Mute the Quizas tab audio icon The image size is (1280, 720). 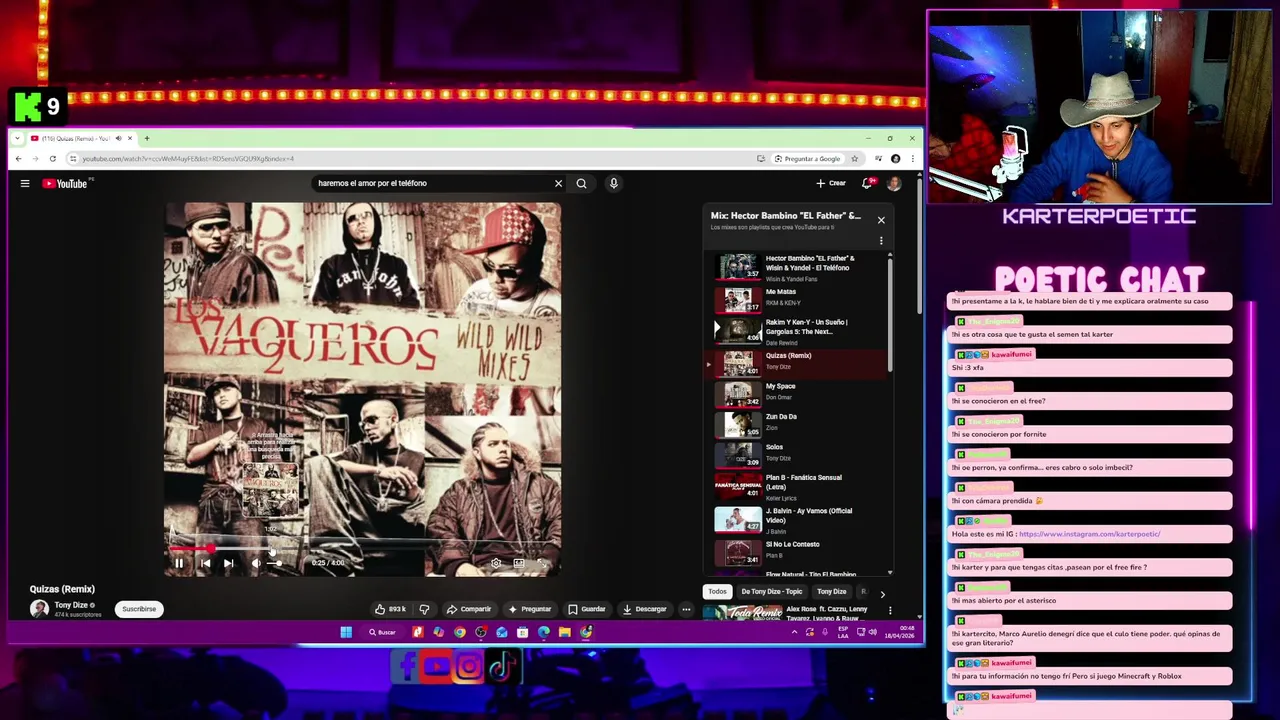coord(118,138)
